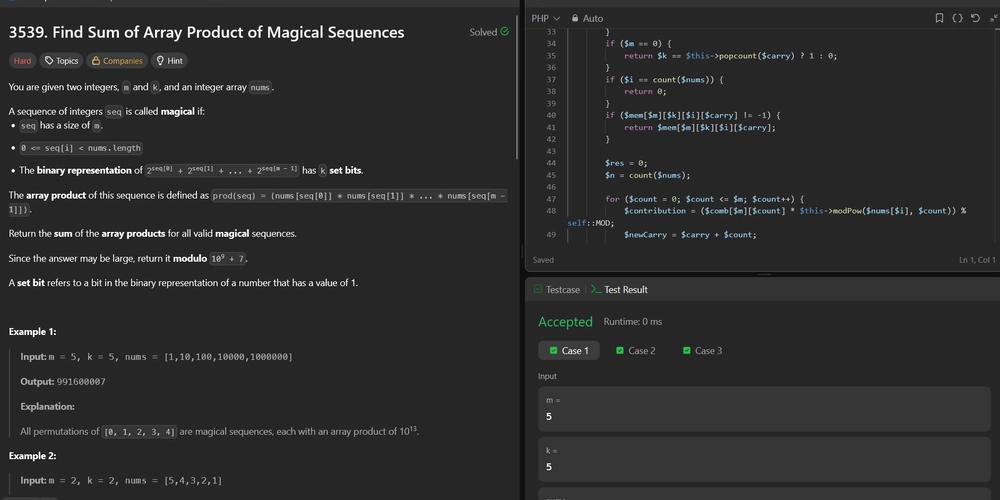Click the format code braces icon
1000x500 pixels.
point(957,18)
